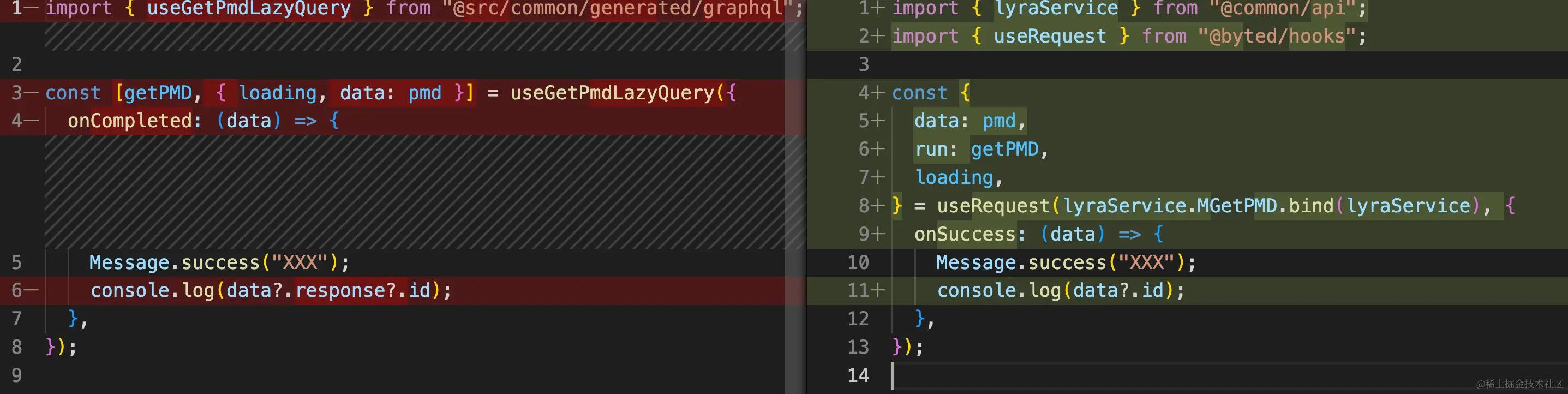Click the 'onCompleted' callback key
Image resolution: width=1568 pixels, height=394 pixels.
pyautogui.click(x=130, y=121)
